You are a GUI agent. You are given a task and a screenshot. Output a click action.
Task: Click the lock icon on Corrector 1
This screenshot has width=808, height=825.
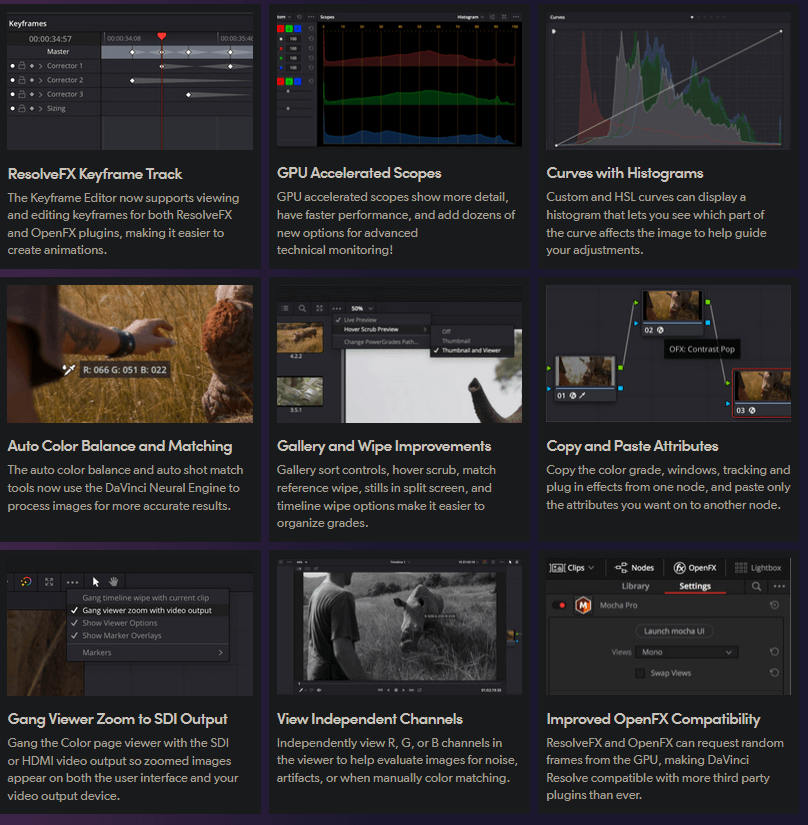point(21,66)
